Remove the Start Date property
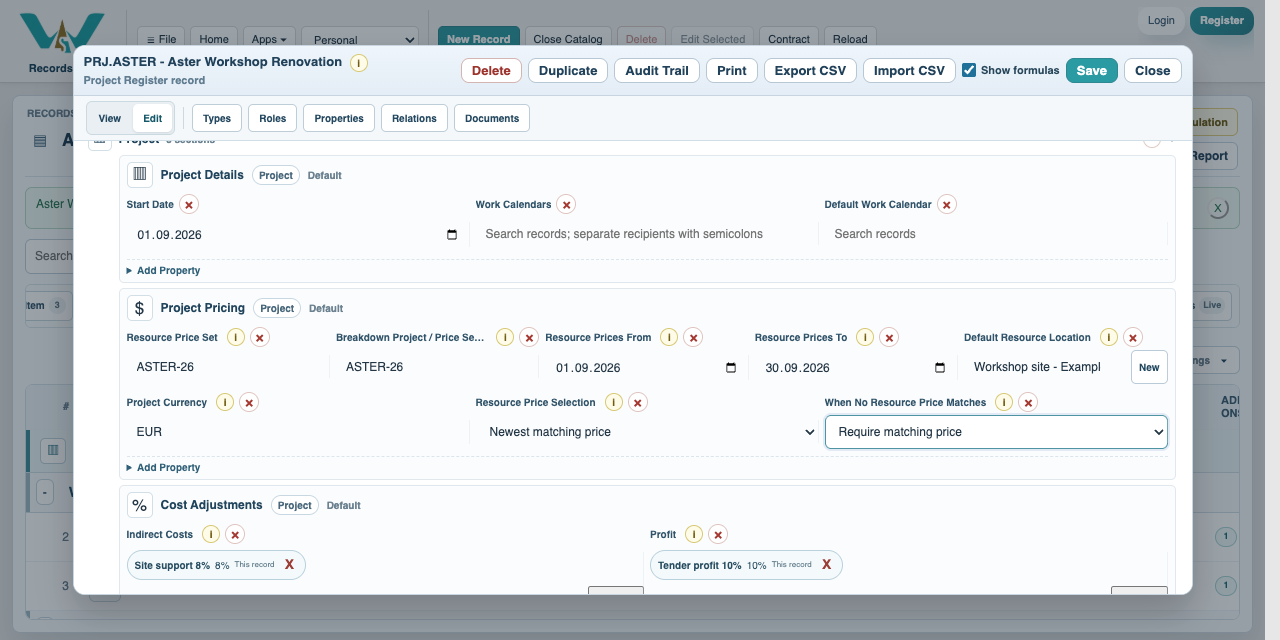 point(189,204)
